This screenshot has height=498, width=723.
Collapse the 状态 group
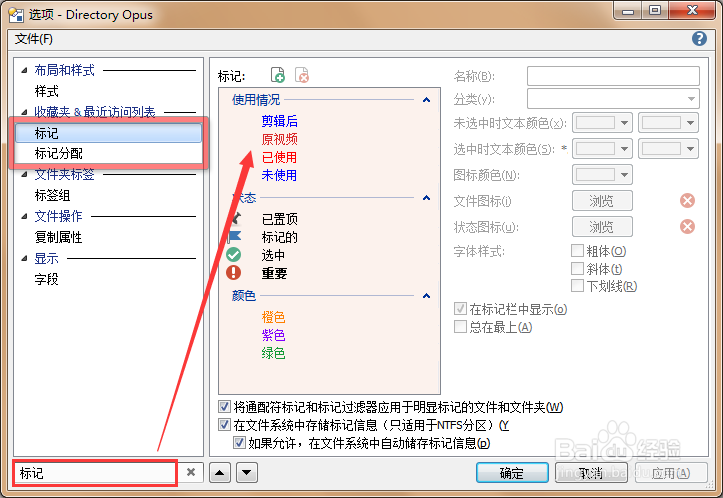427,198
